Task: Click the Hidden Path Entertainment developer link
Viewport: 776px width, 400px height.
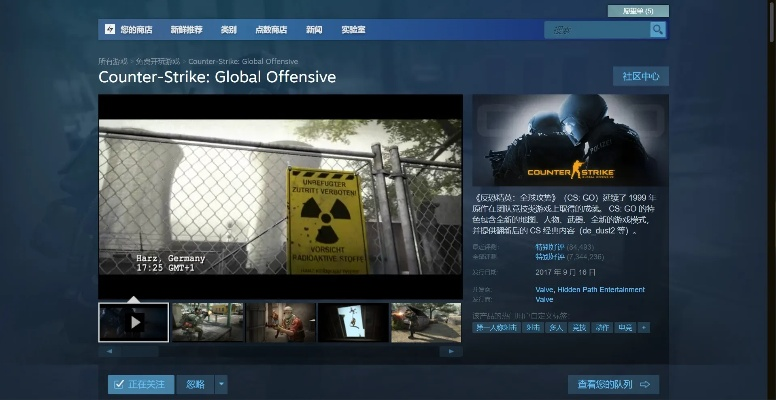Action: pos(601,289)
